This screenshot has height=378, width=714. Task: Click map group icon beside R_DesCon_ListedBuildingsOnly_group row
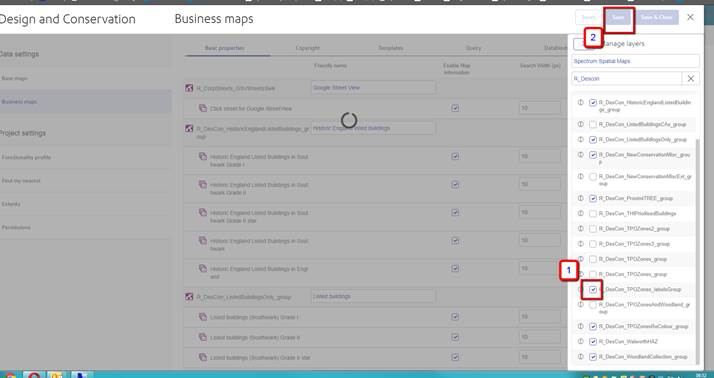189,296
